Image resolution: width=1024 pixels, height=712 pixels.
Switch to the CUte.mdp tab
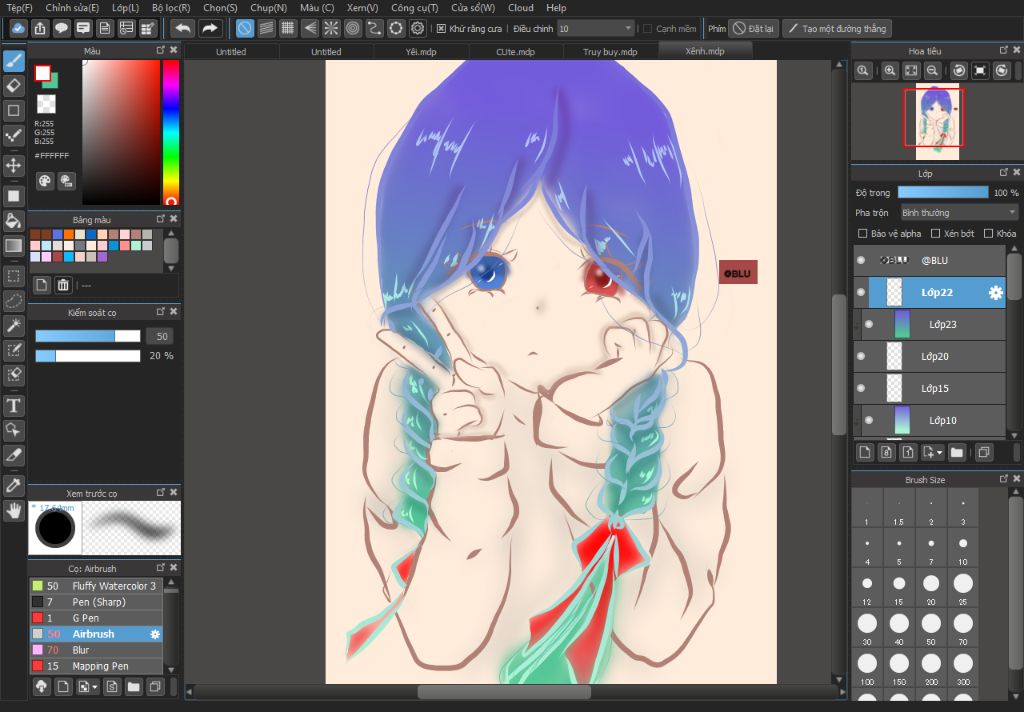click(515, 52)
